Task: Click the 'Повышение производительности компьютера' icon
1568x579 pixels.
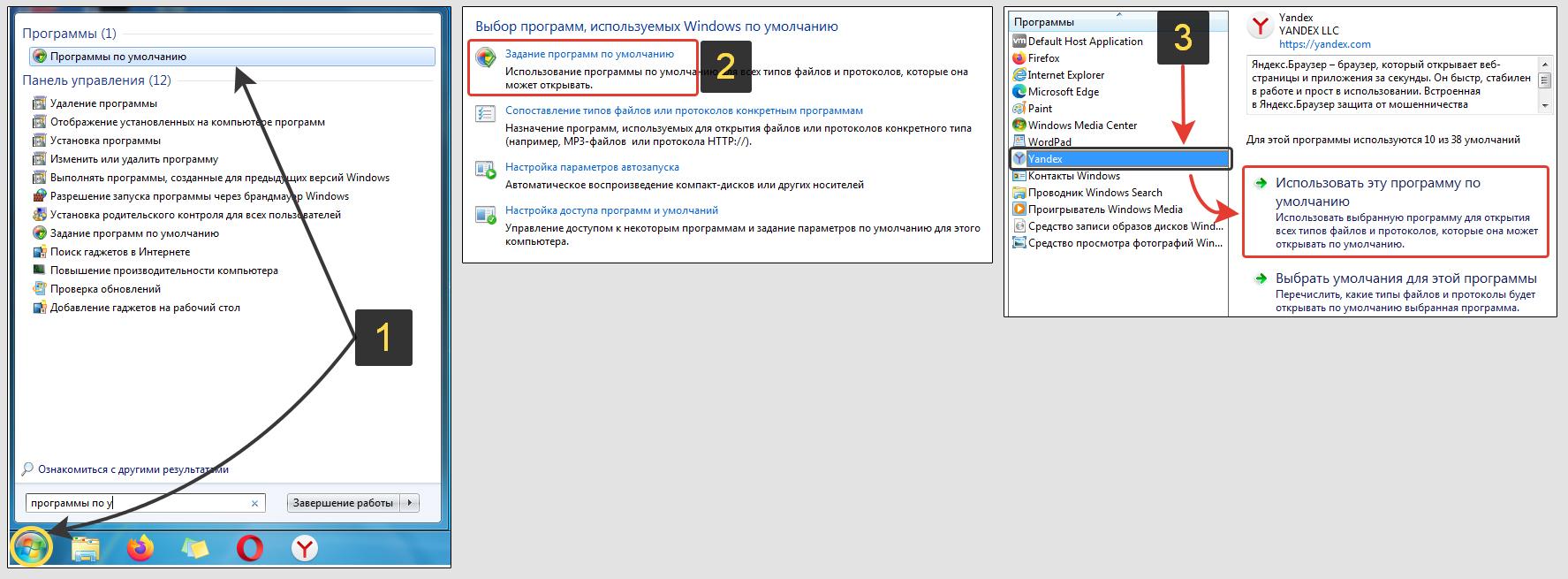Action: coord(39,270)
